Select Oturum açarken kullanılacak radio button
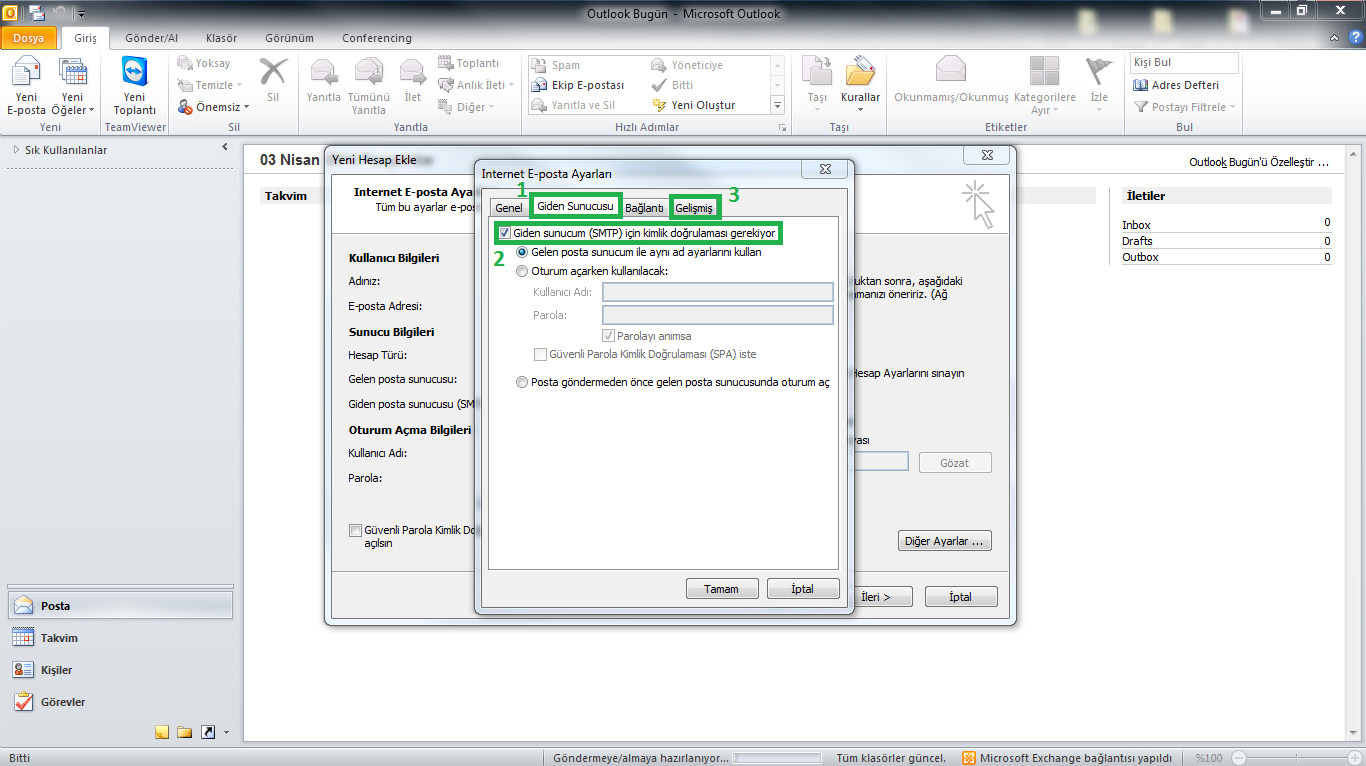Viewport: 1366px width, 766px height. coord(521,270)
